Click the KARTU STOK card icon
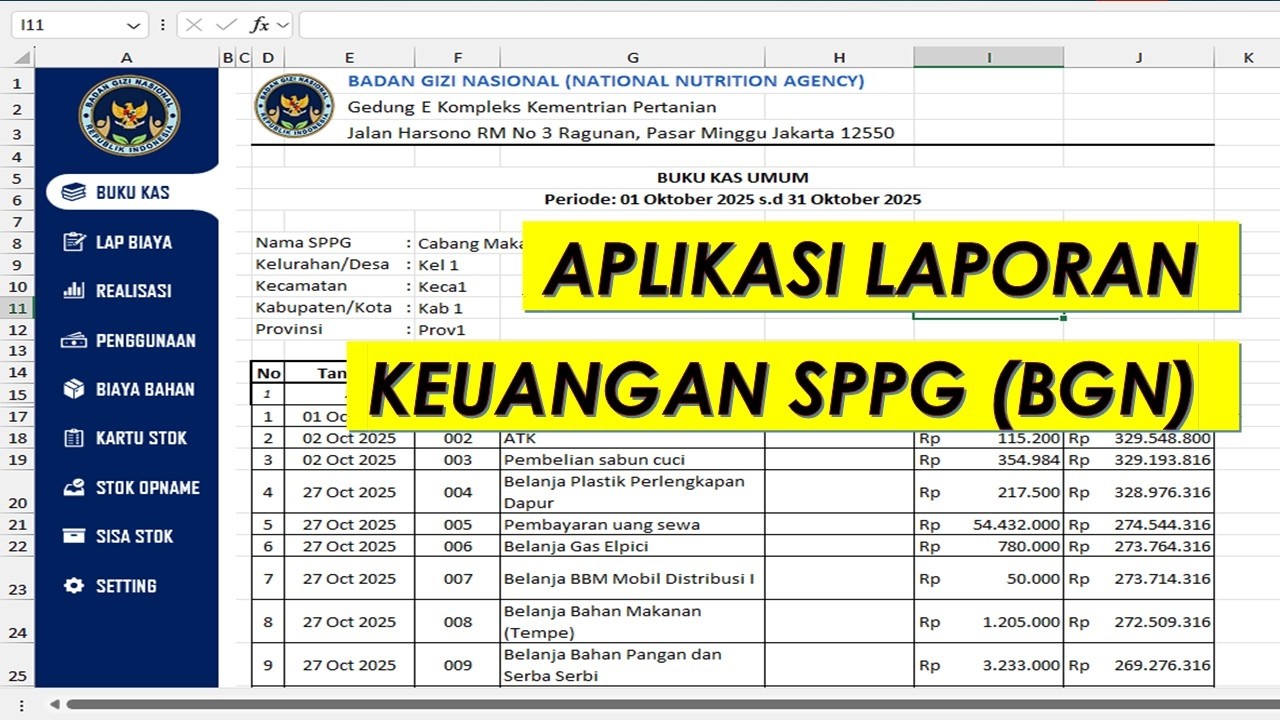 click(73, 438)
